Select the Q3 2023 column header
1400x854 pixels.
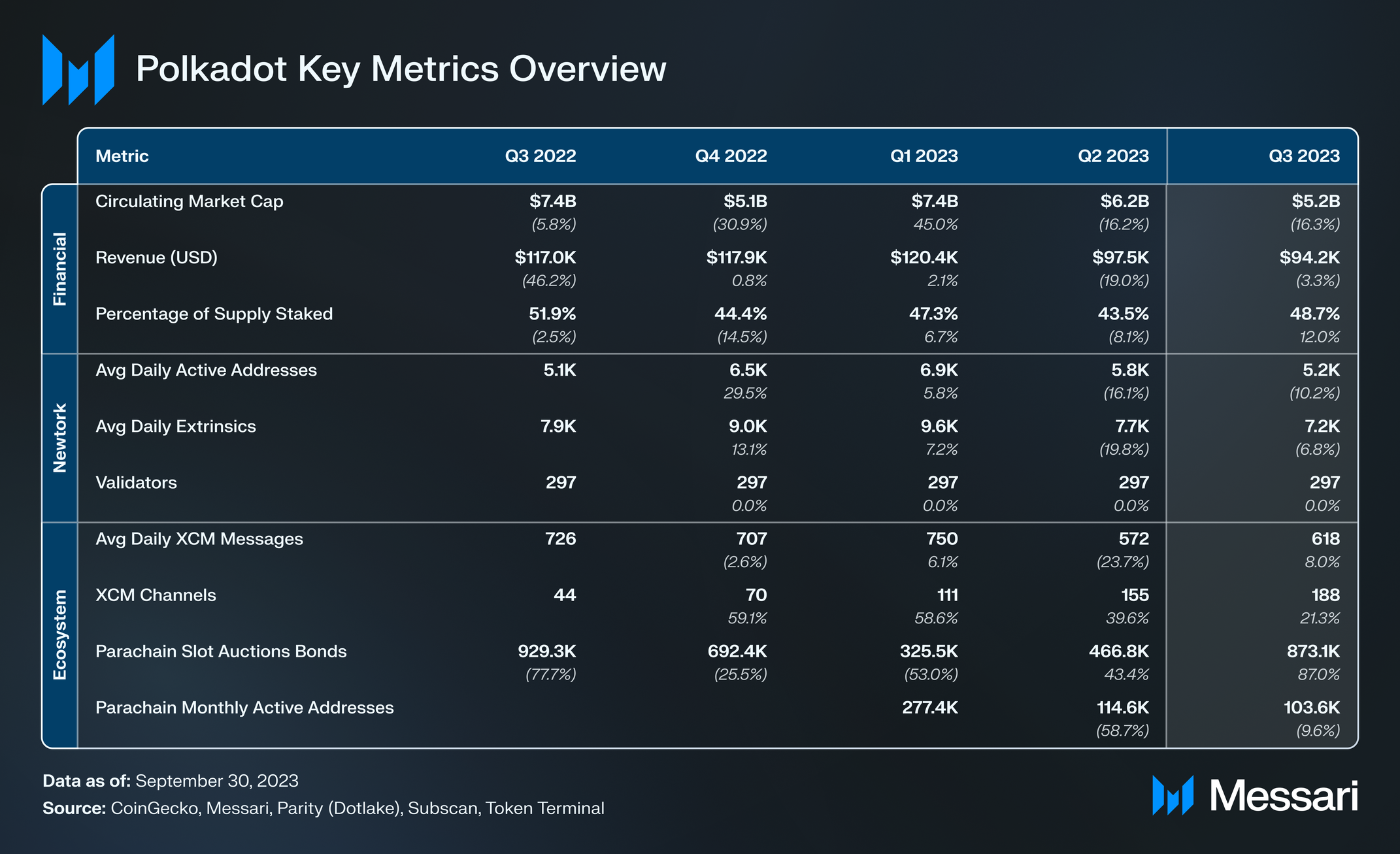pyautogui.click(x=1303, y=156)
